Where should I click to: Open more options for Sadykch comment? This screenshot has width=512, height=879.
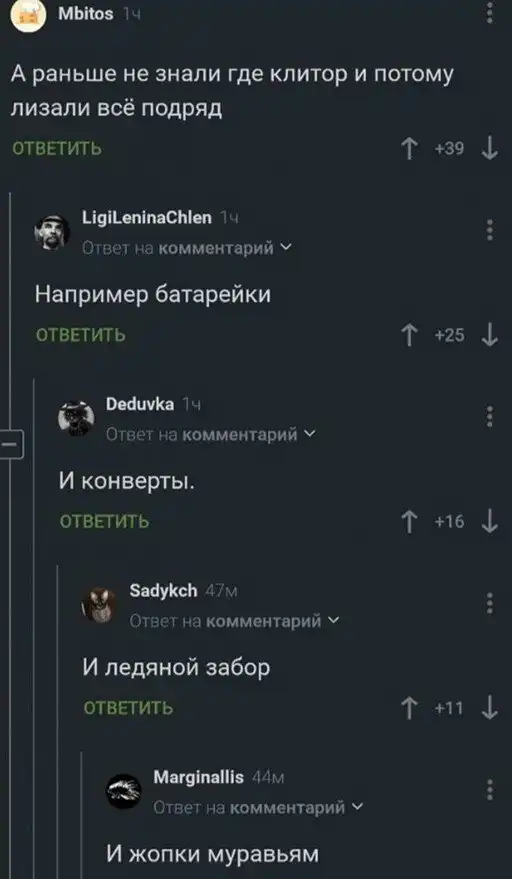click(x=490, y=603)
